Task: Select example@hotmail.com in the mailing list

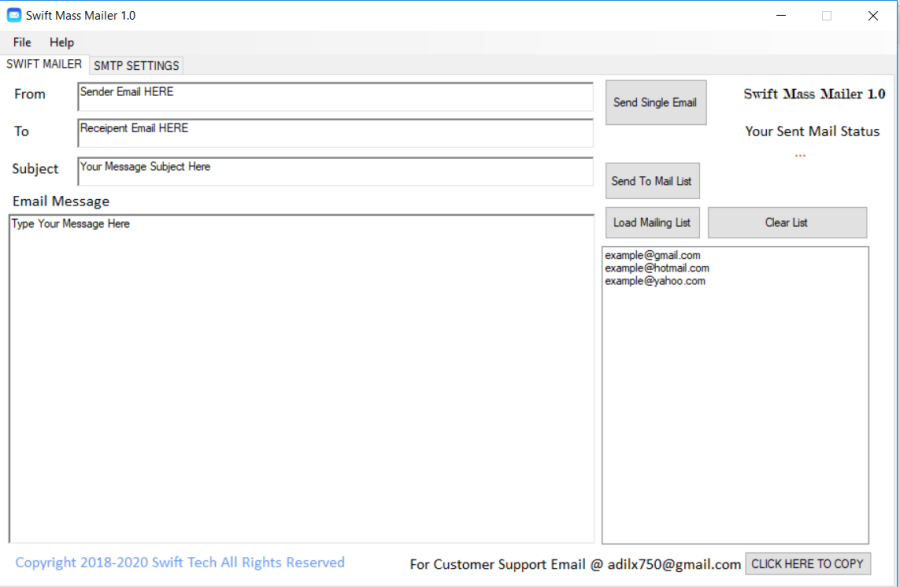Action: pyautogui.click(x=657, y=268)
